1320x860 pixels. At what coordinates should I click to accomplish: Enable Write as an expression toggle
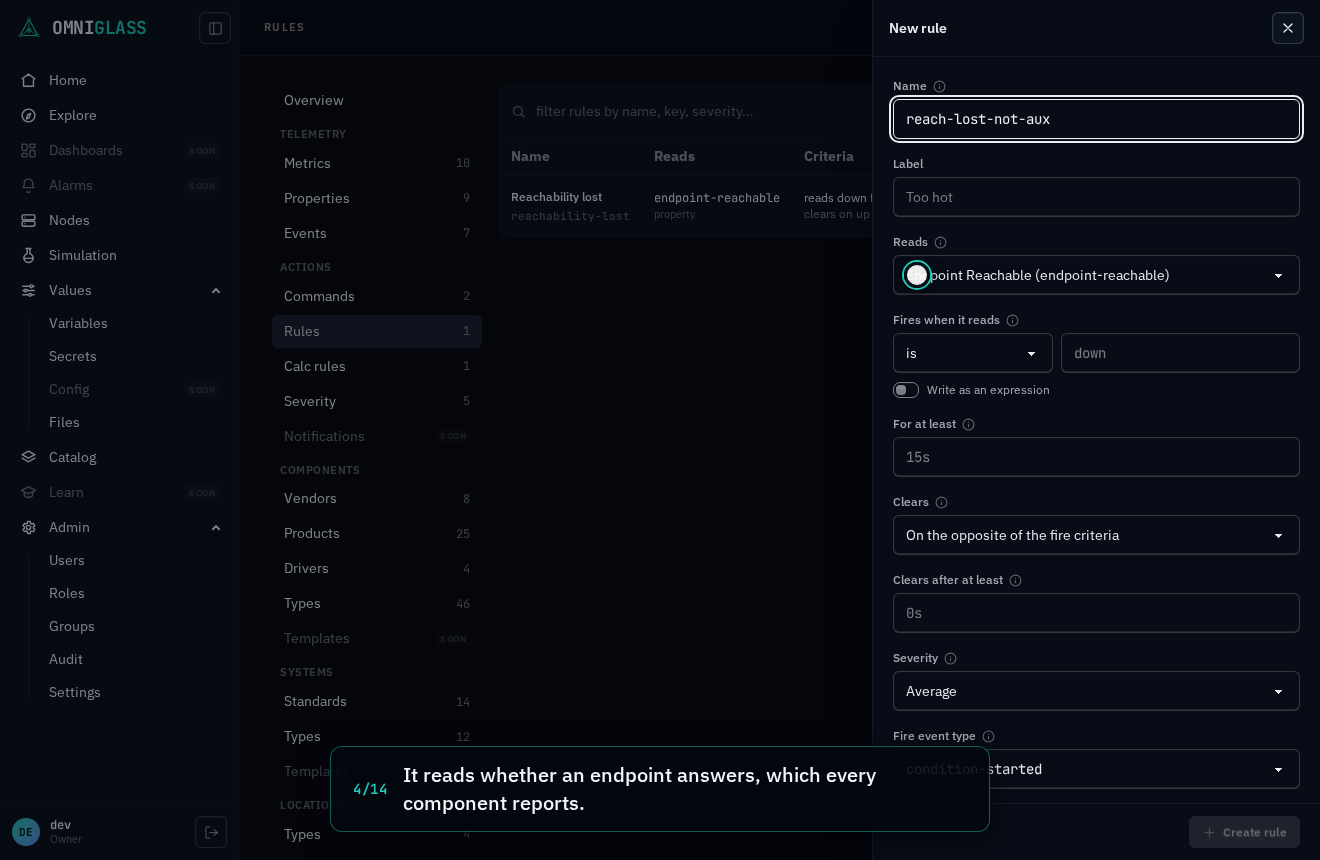[x=906, y=390]
